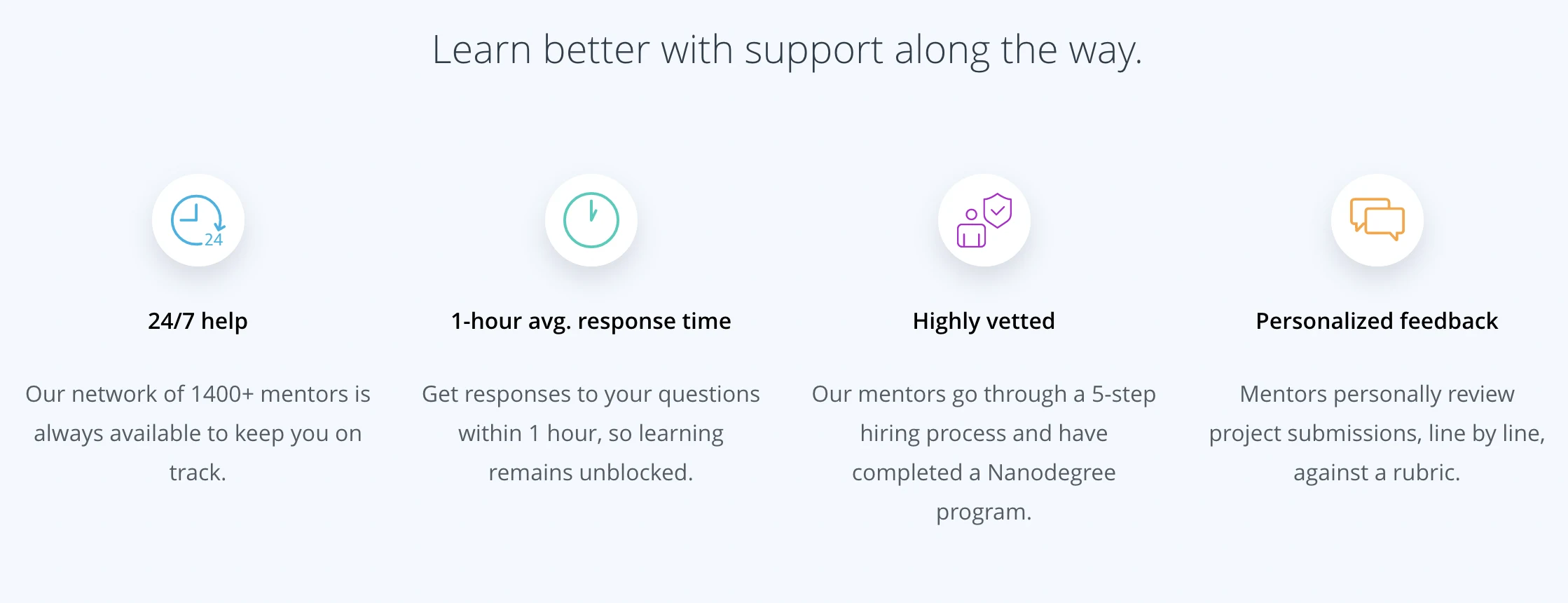Click 'within 1 hour, so learning' text line
Viewport: 1568px width, 603px height.
tap(591, 433)
